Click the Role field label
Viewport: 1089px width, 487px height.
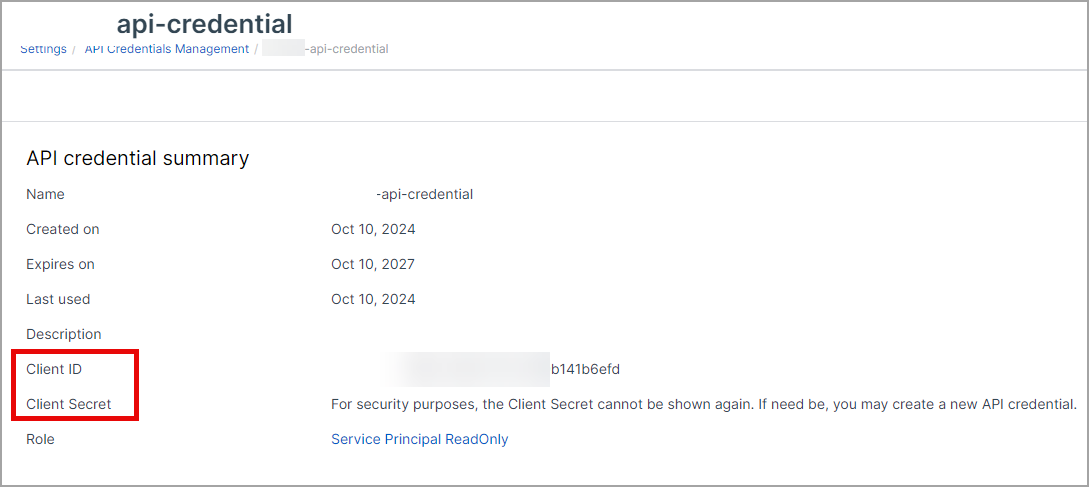point(40,439)
